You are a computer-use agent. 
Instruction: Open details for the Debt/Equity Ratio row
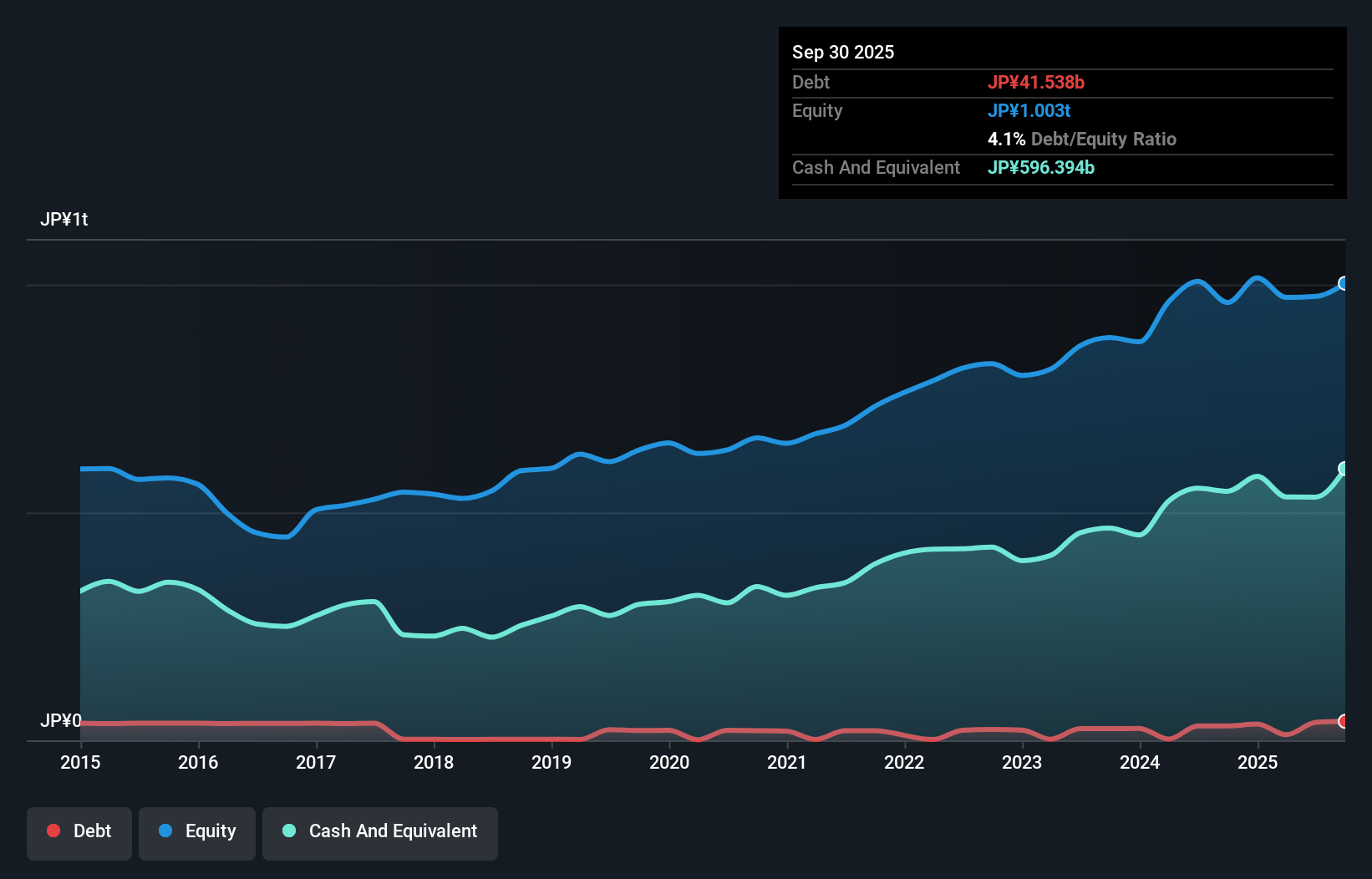coord(1082,139)
